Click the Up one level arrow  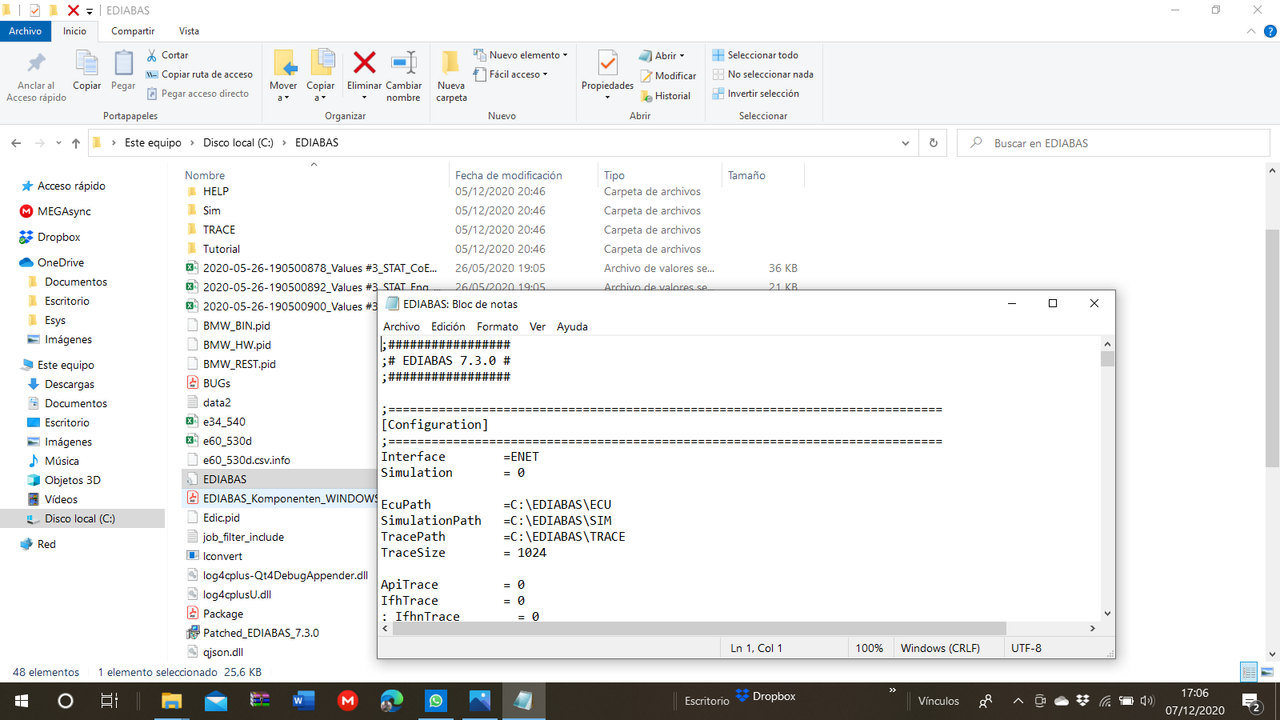[x=76, y=143]
